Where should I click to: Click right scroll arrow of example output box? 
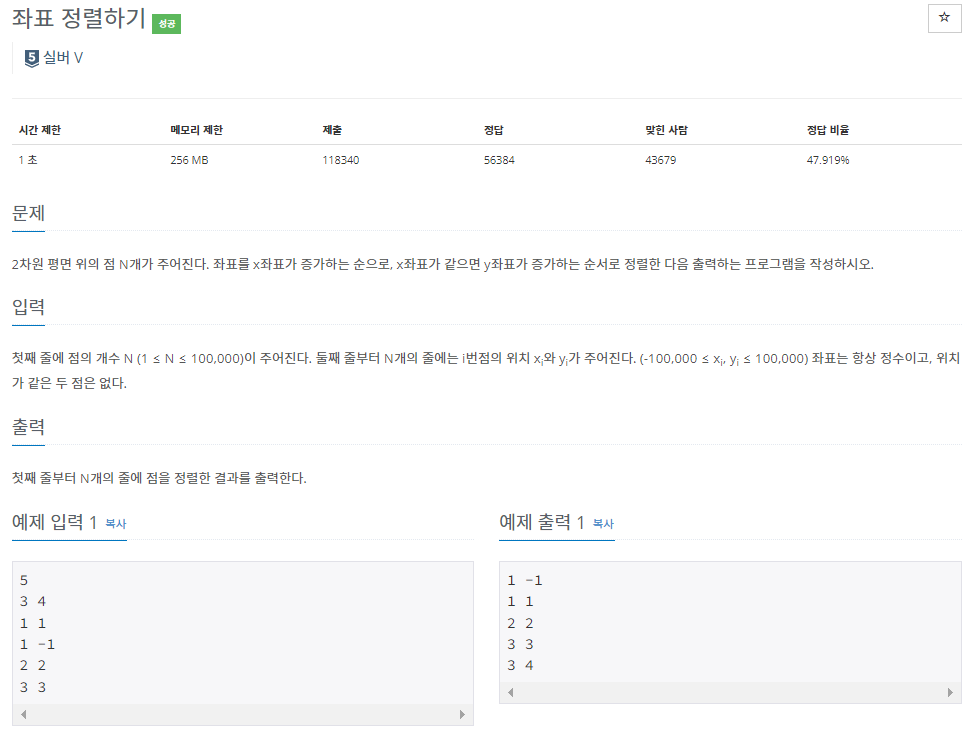(950, 692)
